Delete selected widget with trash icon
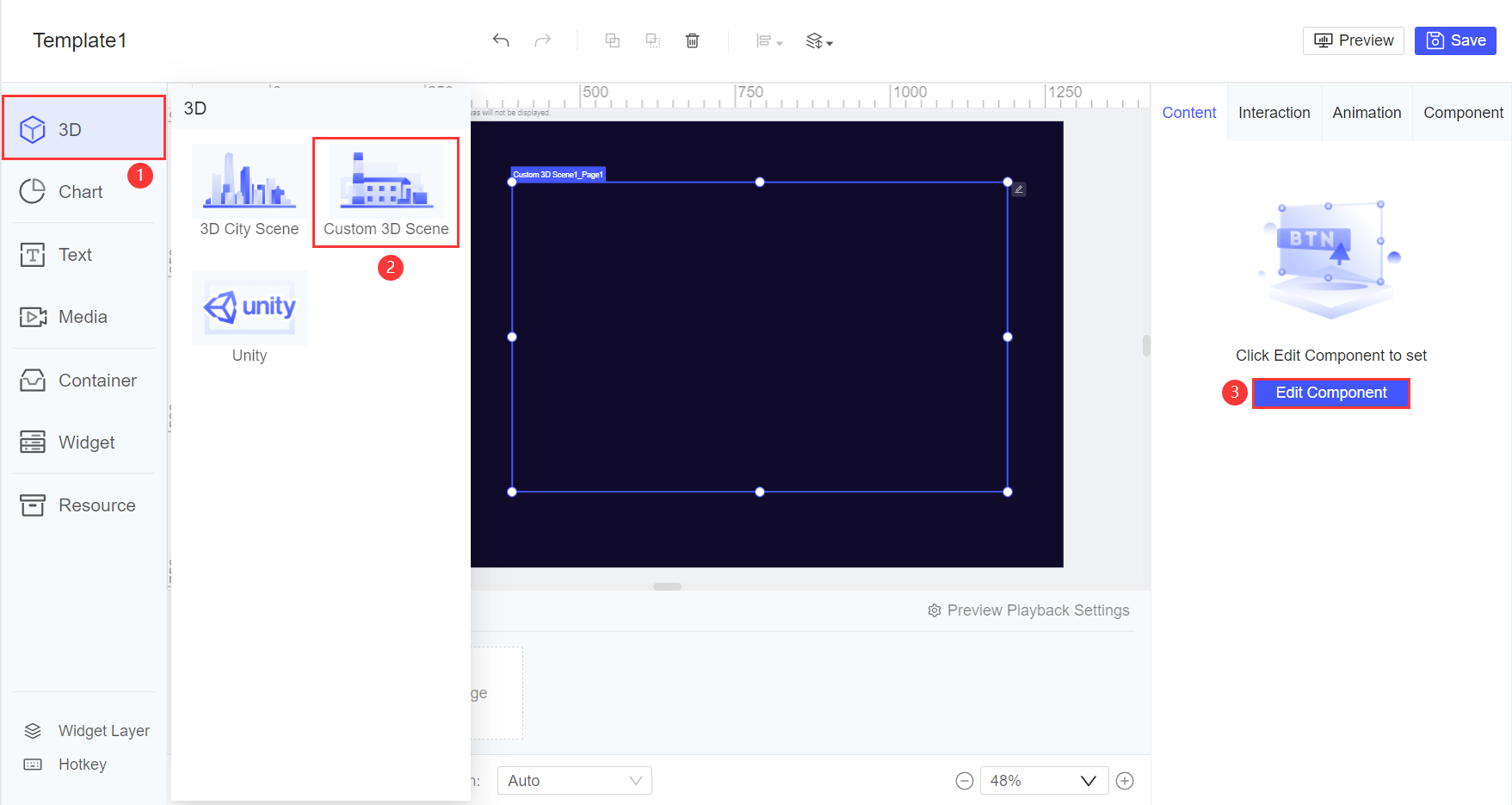Image resolution: width=1512 pixels, height=805 pixels. (x=692, y=40)
